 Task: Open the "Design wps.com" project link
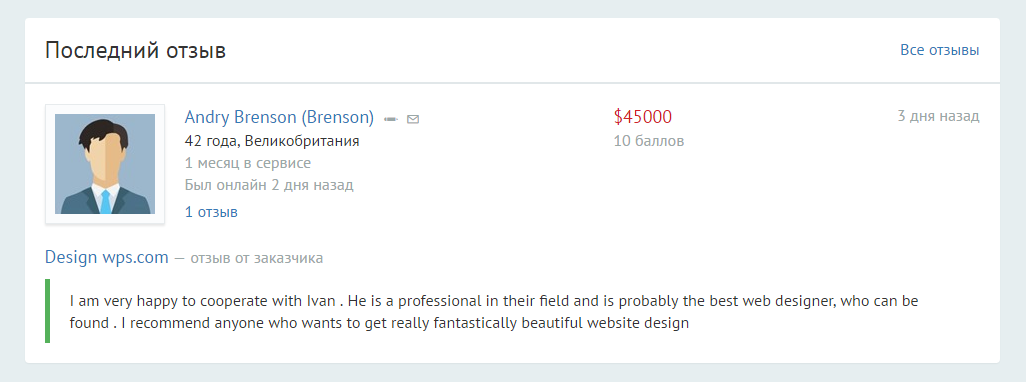tap(107, 257)
